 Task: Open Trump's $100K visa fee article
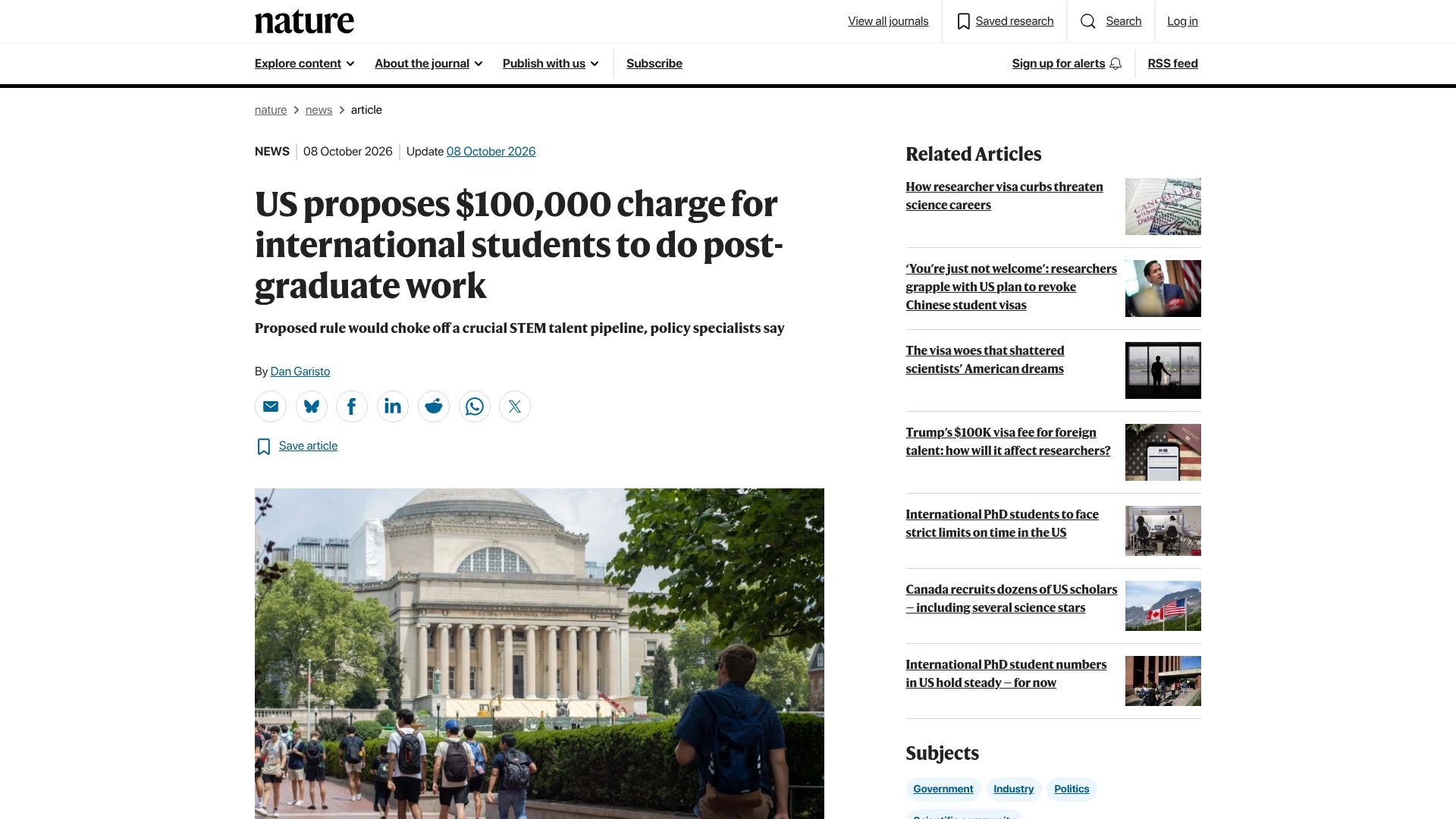1008,441
